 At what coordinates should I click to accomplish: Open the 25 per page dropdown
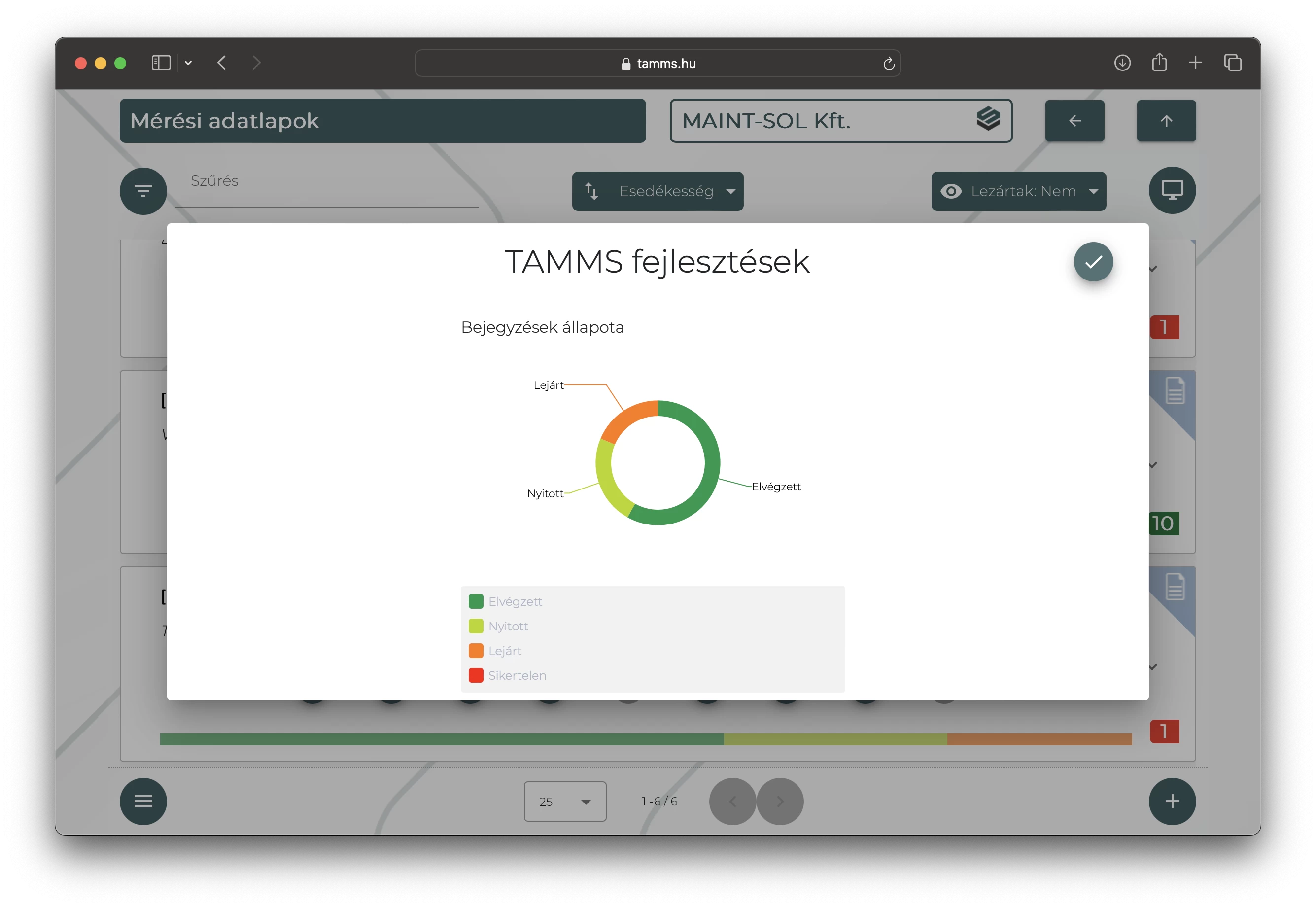tap(565, 801)
